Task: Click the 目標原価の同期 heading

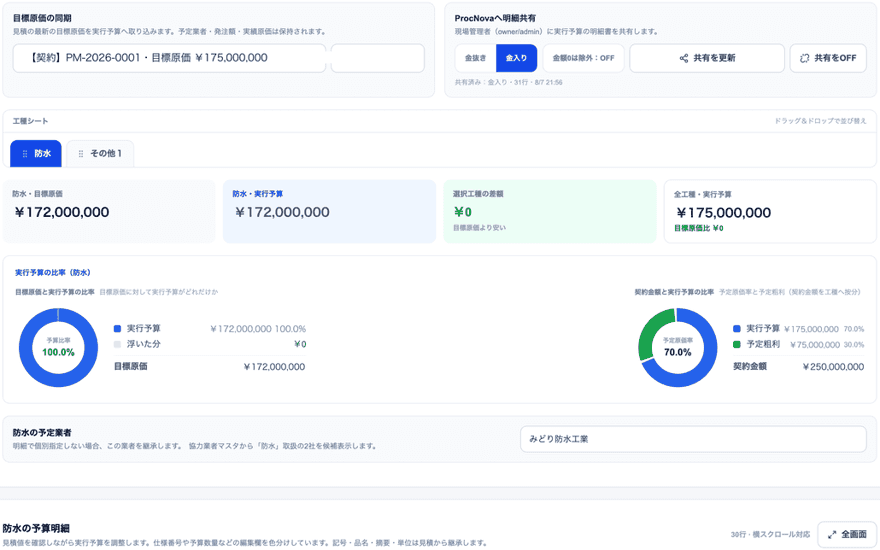Action: [42, 19]
